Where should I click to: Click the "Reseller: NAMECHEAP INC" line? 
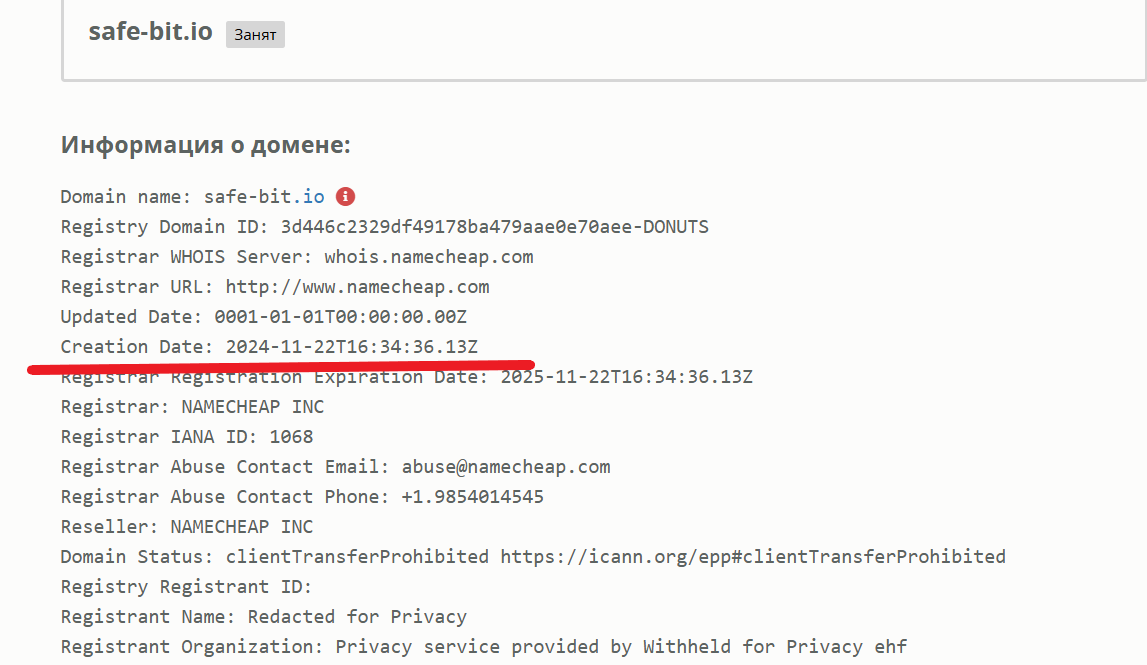click(x=186, y=527)
